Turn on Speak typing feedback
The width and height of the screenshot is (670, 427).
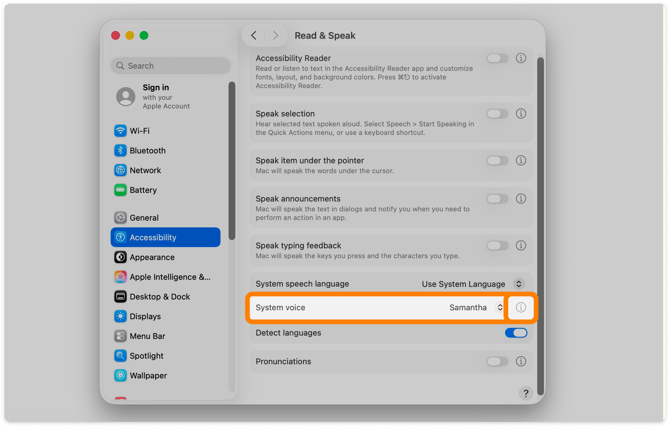tap(497, 245)
